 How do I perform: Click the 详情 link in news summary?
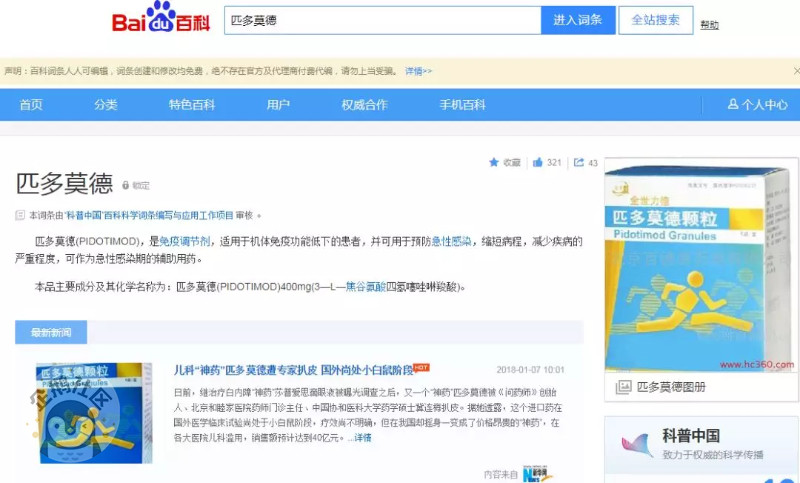point(363,438)
